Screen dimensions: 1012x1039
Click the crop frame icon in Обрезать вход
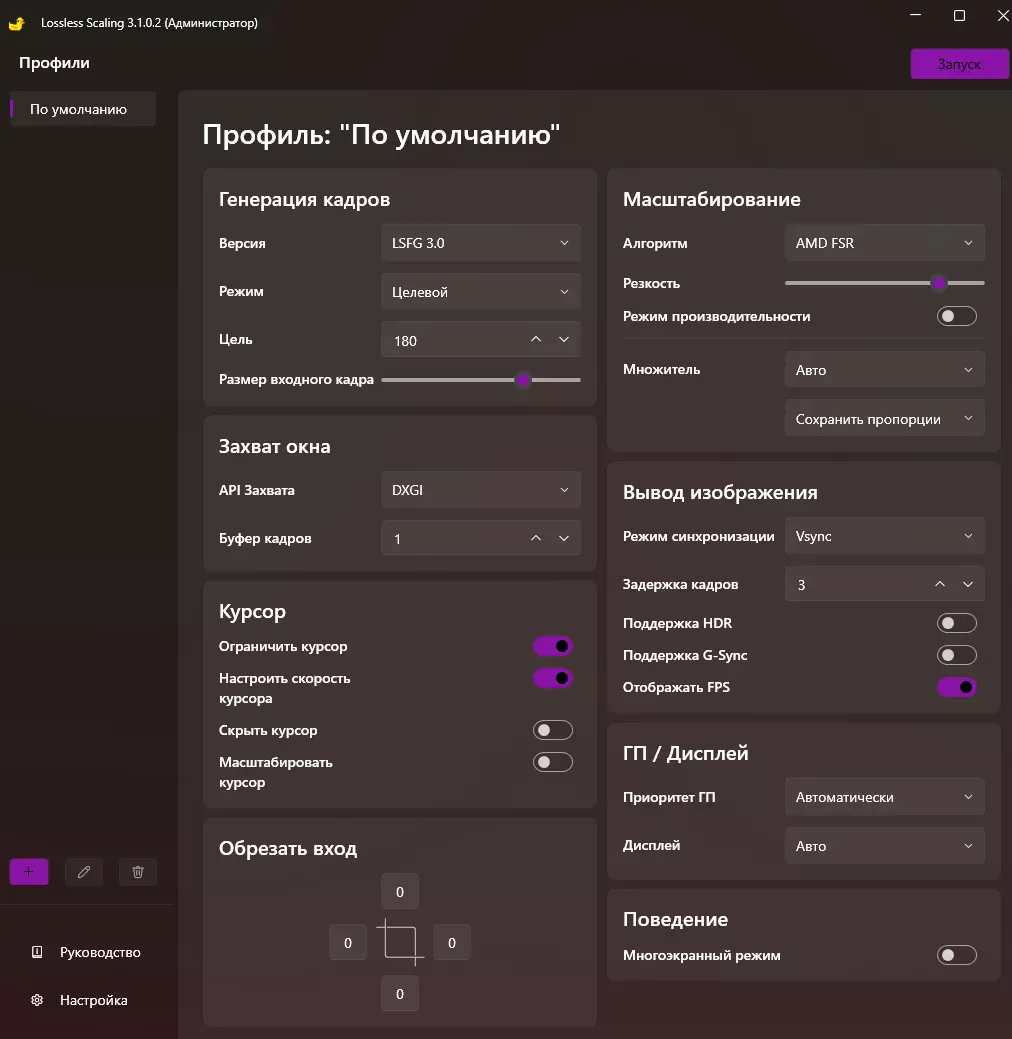(400, 943)
